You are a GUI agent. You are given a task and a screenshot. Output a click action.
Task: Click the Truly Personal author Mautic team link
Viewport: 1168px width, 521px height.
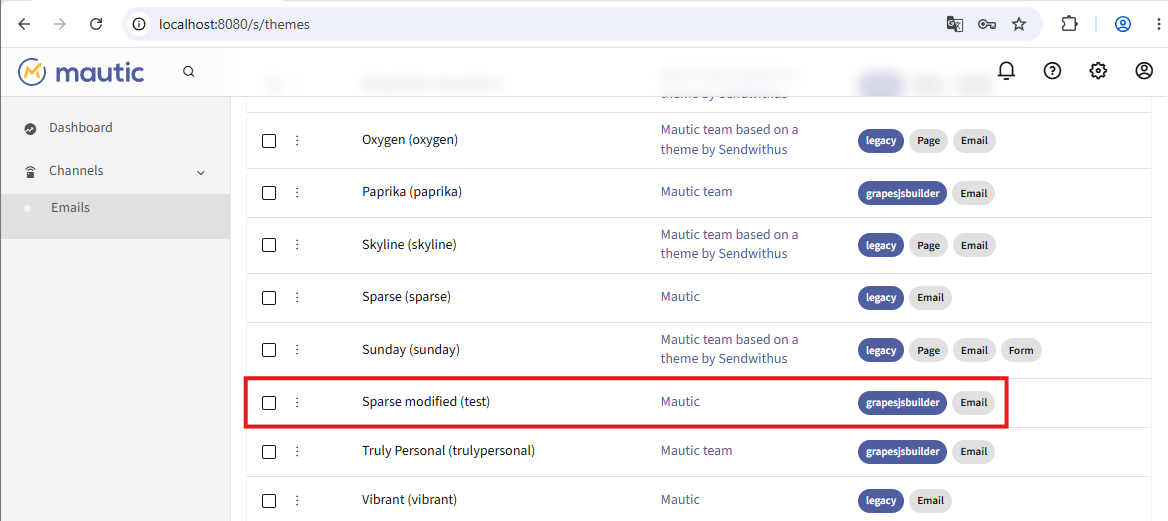pyautogui.click(x=696, y=450)
